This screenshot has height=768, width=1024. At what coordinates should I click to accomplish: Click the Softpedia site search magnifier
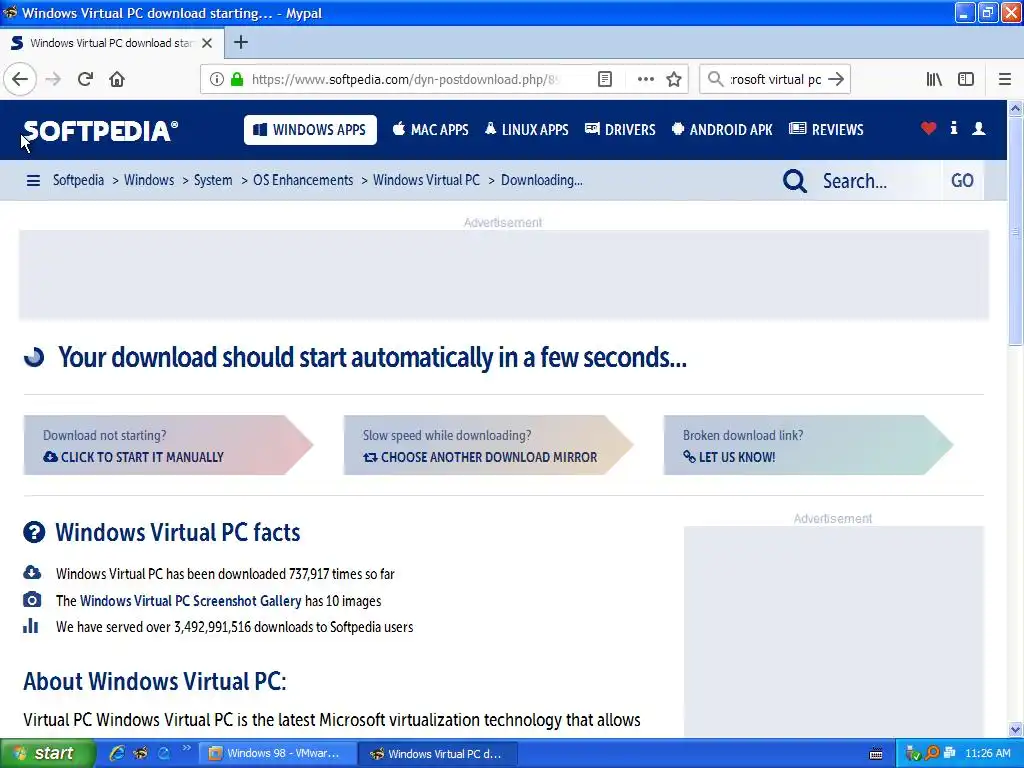(795, 181)
